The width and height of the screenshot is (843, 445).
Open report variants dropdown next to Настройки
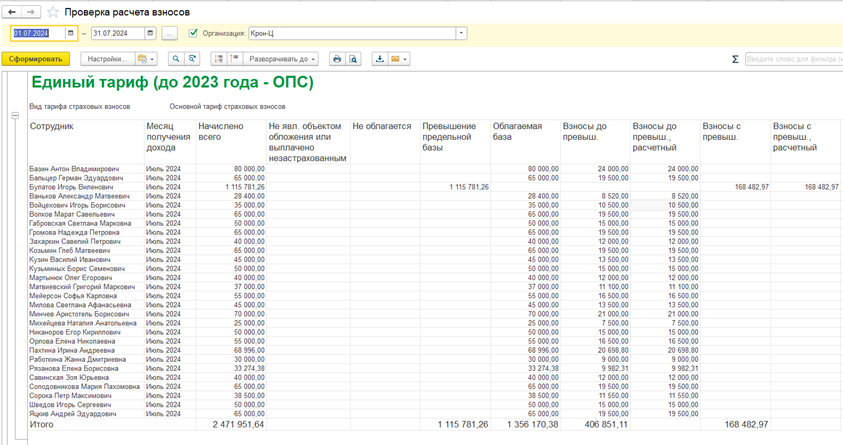(146, 59)
